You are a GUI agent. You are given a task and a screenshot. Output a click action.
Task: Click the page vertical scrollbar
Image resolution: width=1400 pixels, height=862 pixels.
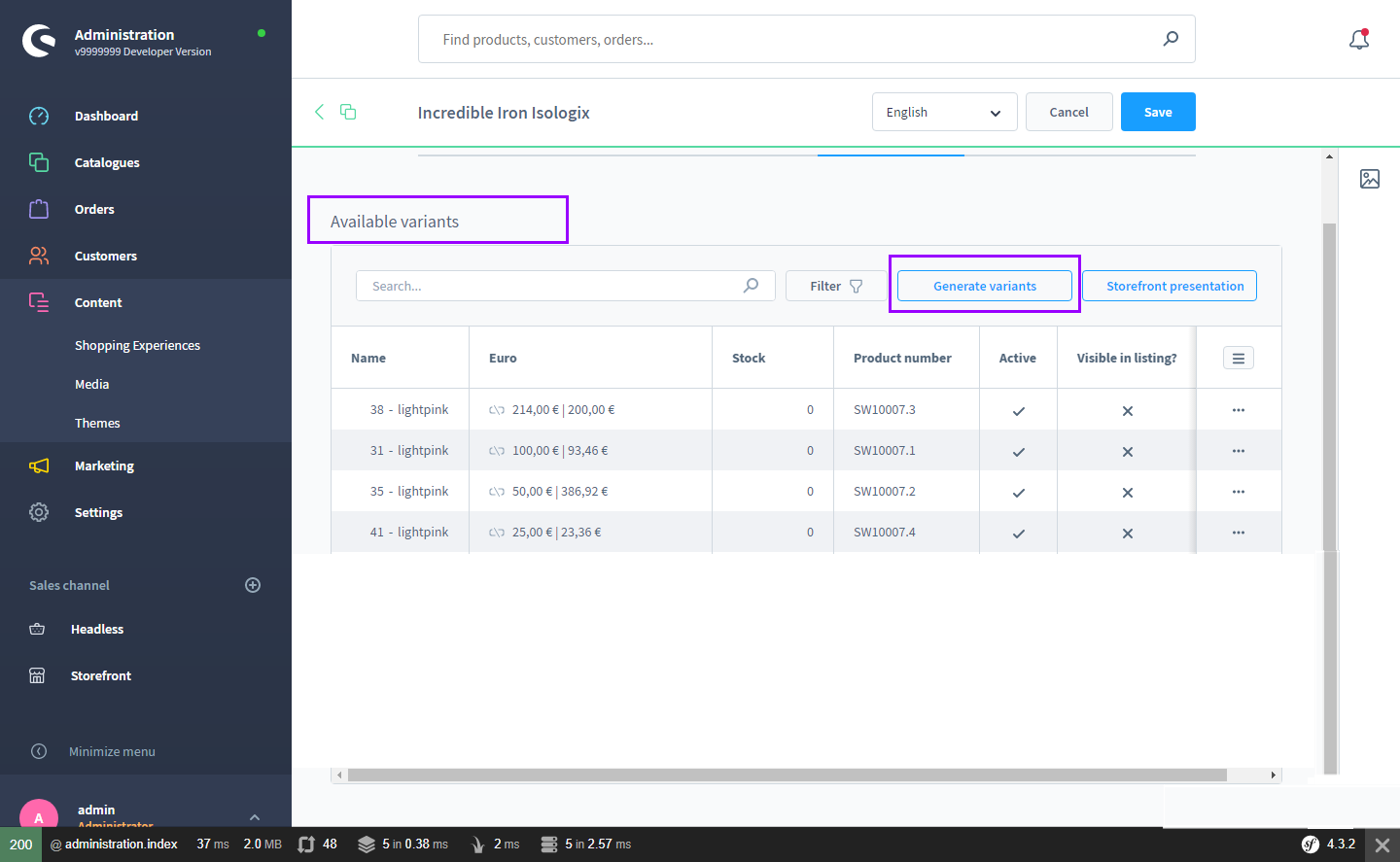[1330, 498]
